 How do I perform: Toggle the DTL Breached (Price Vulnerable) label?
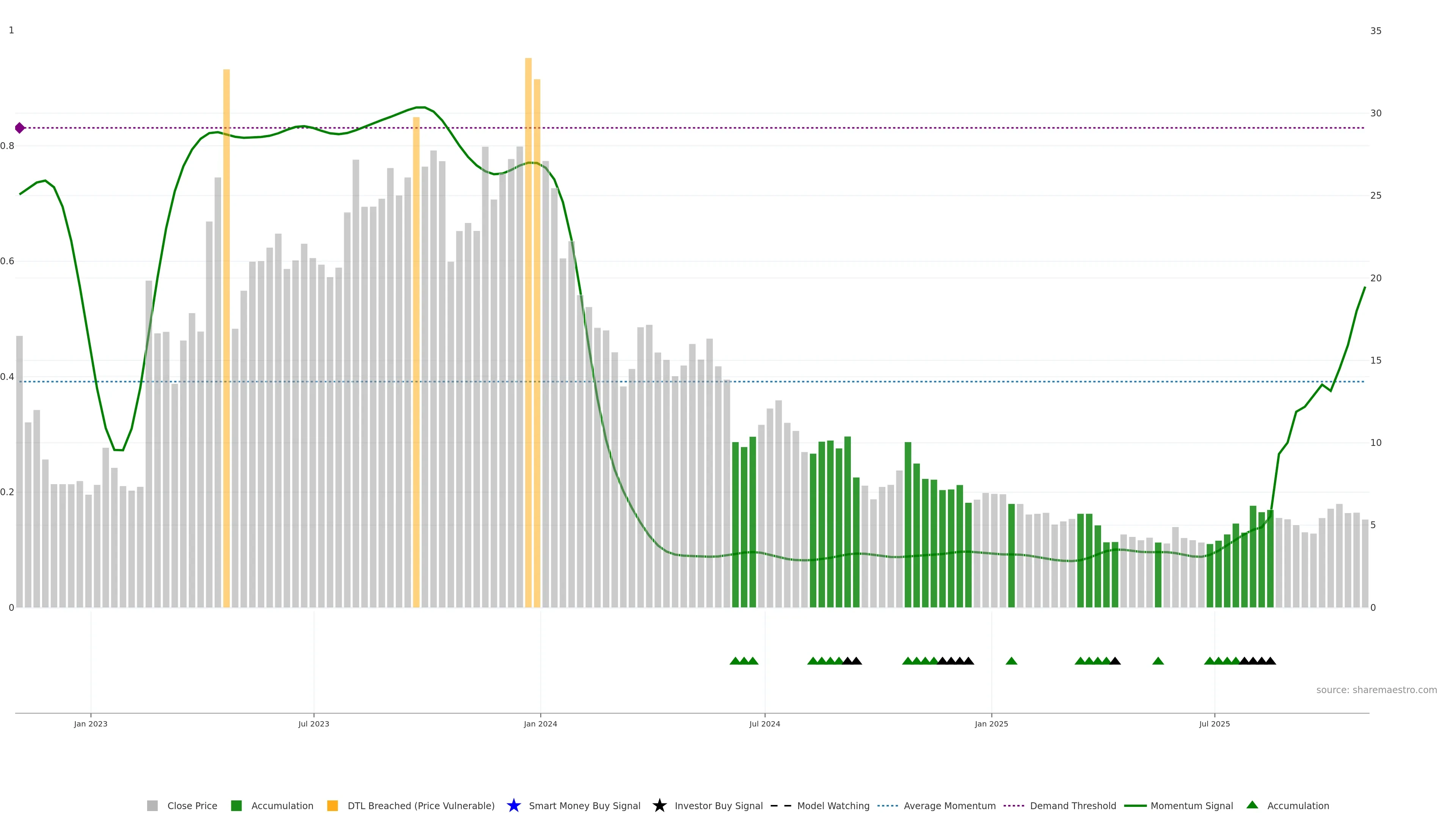tap(420, 805)
